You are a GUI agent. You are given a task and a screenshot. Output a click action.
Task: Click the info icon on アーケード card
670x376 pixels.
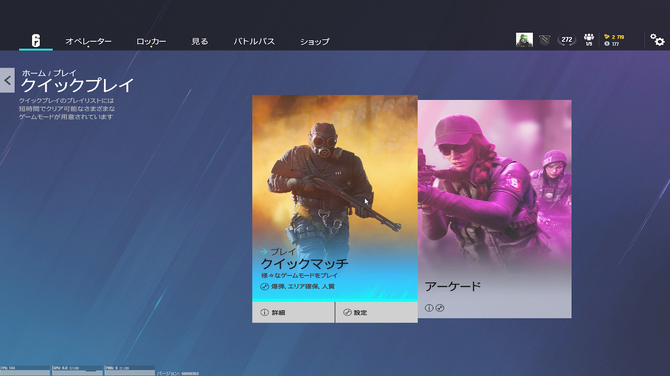[x=429, y=308]
